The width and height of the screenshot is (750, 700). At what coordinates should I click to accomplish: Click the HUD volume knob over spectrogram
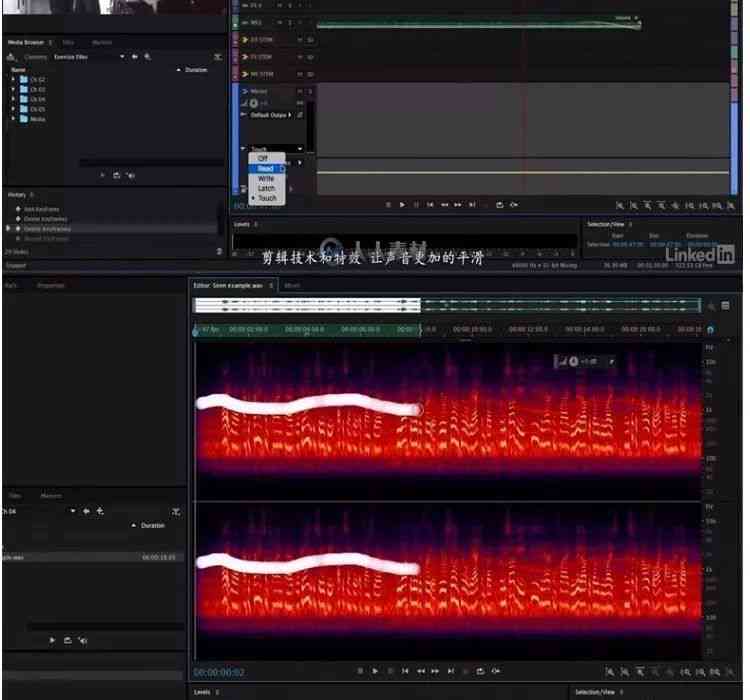[x=574, y=362]
